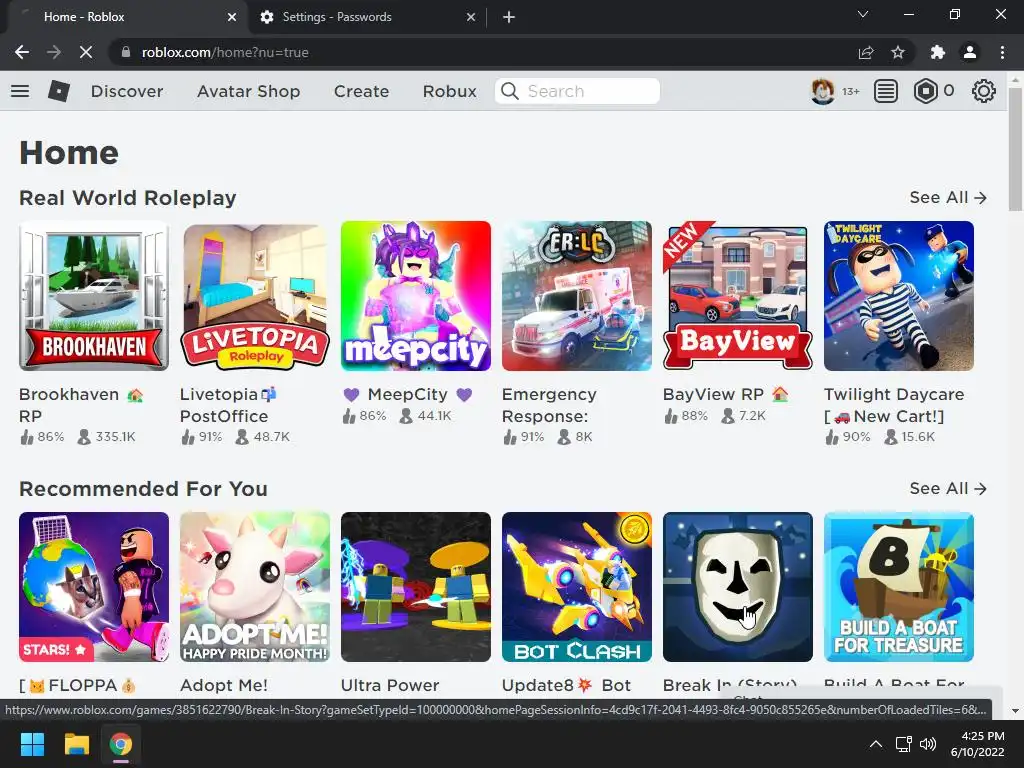Open the BayView RP thumbnail
The image size is (1024, 768).
738,296
